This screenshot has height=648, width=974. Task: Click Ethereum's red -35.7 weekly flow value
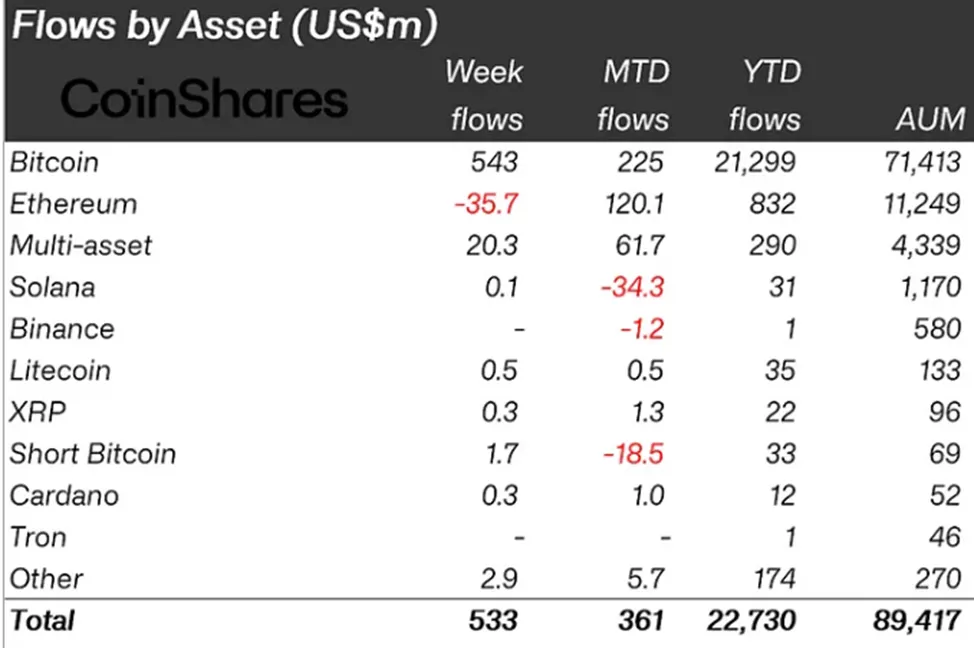coord(486,204)
